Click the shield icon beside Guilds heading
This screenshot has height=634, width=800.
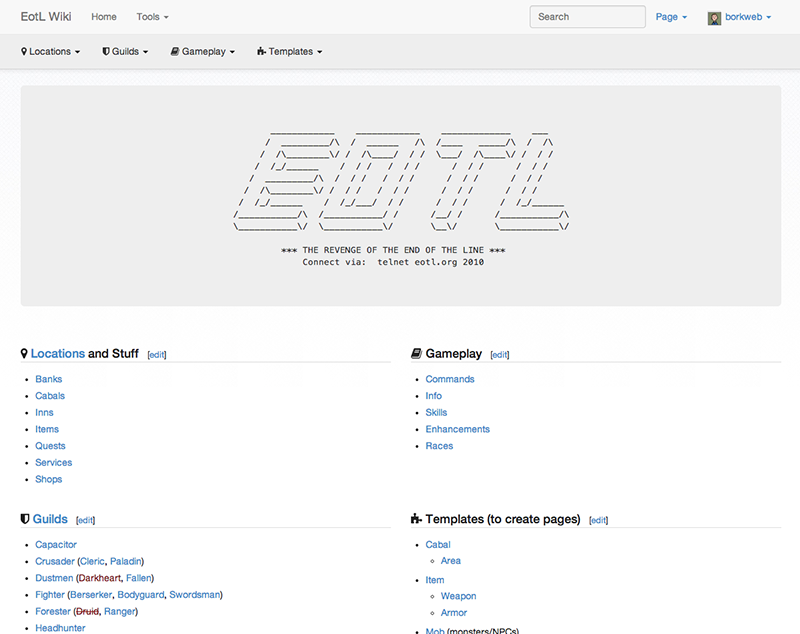[24, 519]
